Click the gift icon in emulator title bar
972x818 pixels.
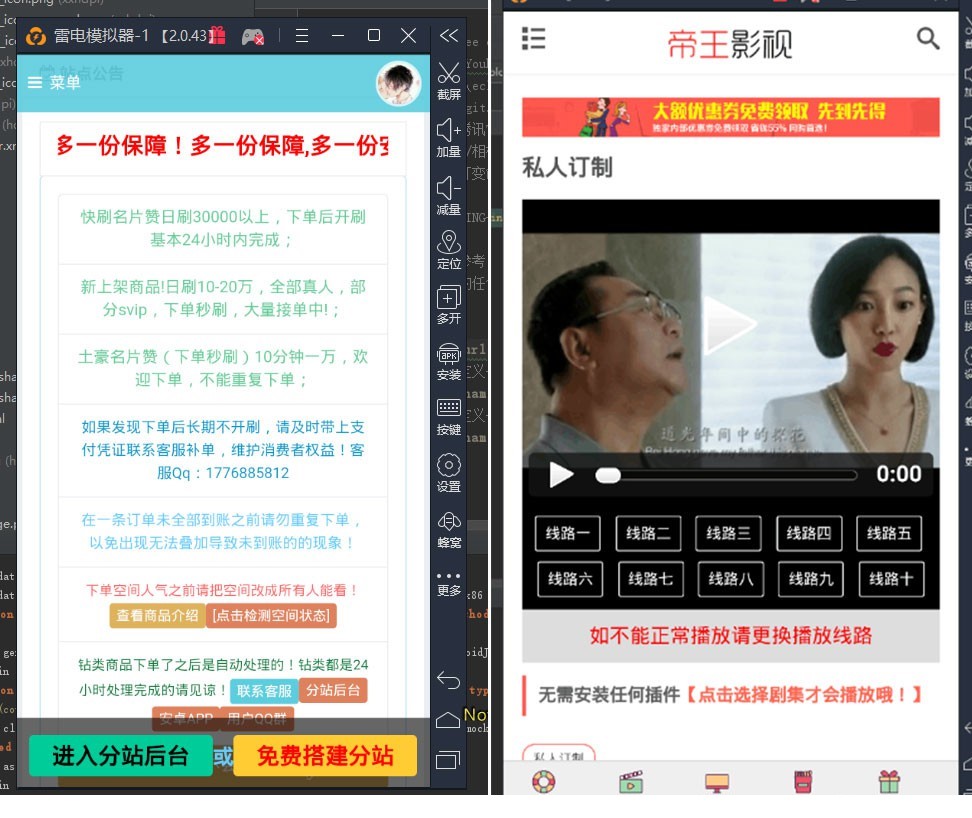coord(217,35)
